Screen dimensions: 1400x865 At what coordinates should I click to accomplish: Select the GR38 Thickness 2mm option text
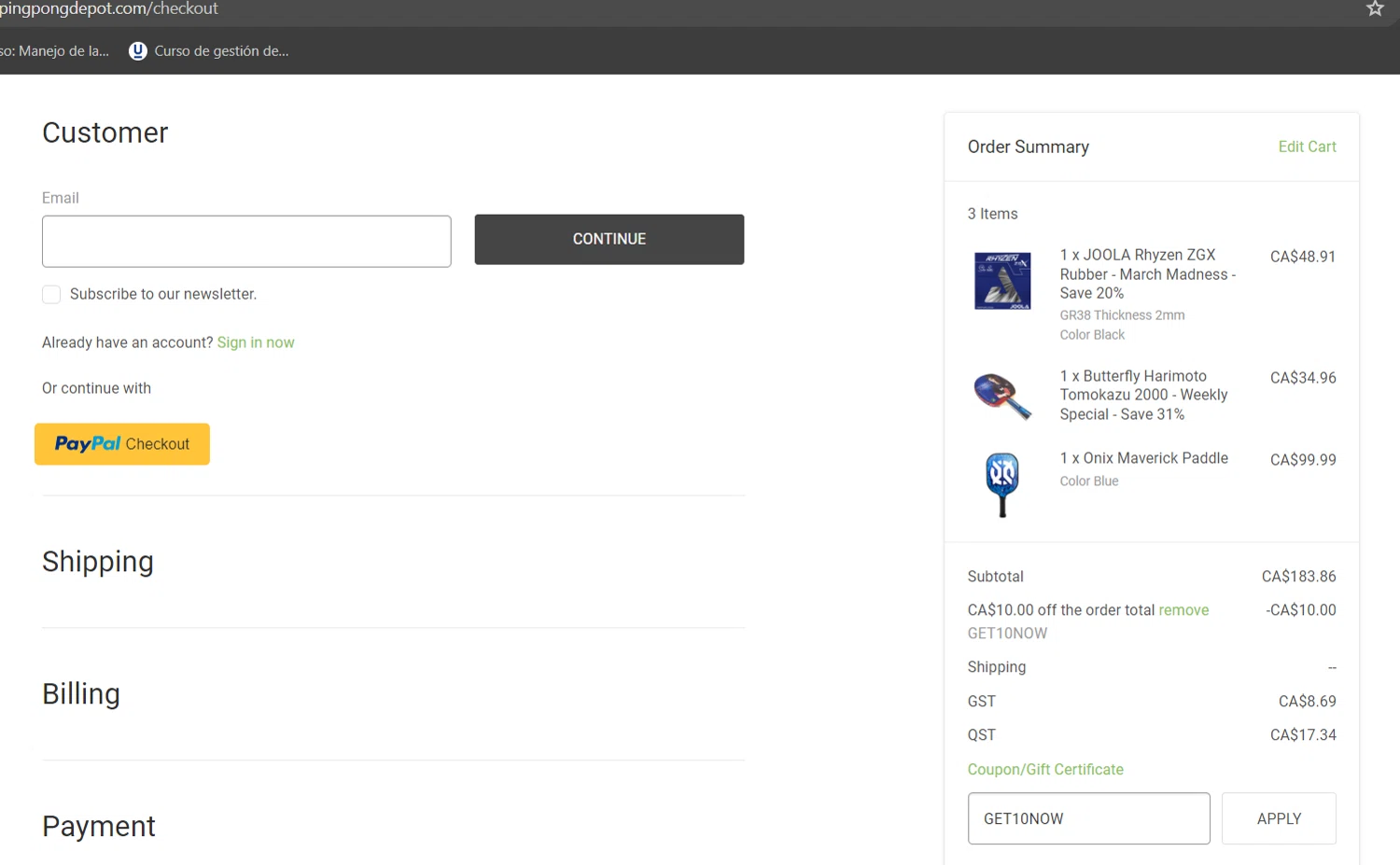click(1122, 315)
